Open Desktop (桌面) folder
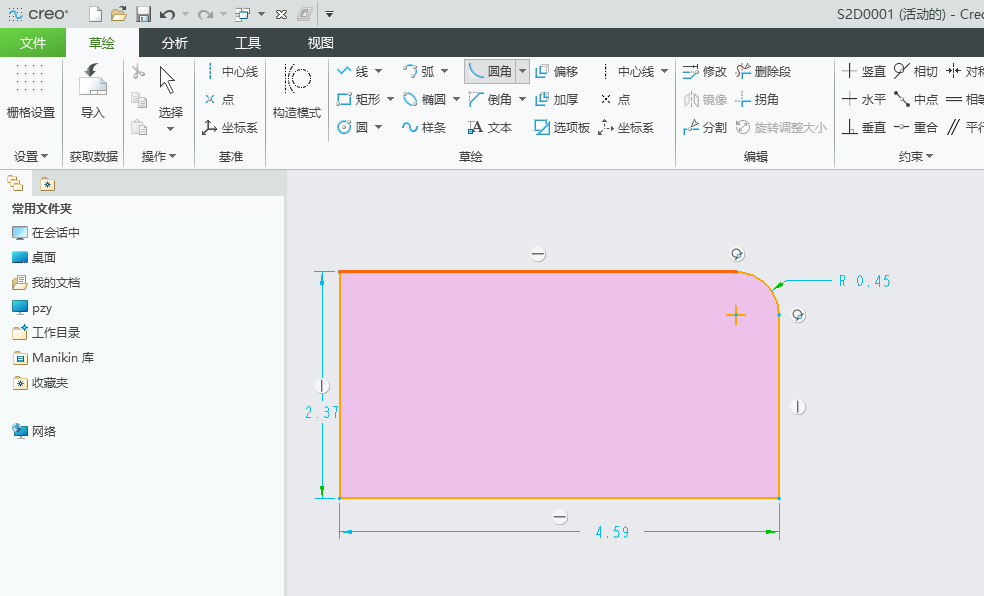This screenshot has width=984, height=596. (34, 257)
